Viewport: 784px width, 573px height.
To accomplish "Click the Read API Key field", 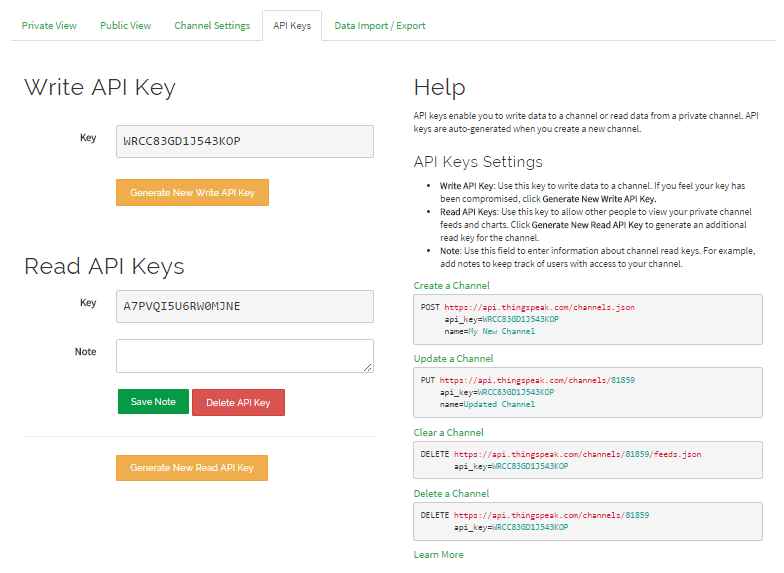I will tap(245, 306).
